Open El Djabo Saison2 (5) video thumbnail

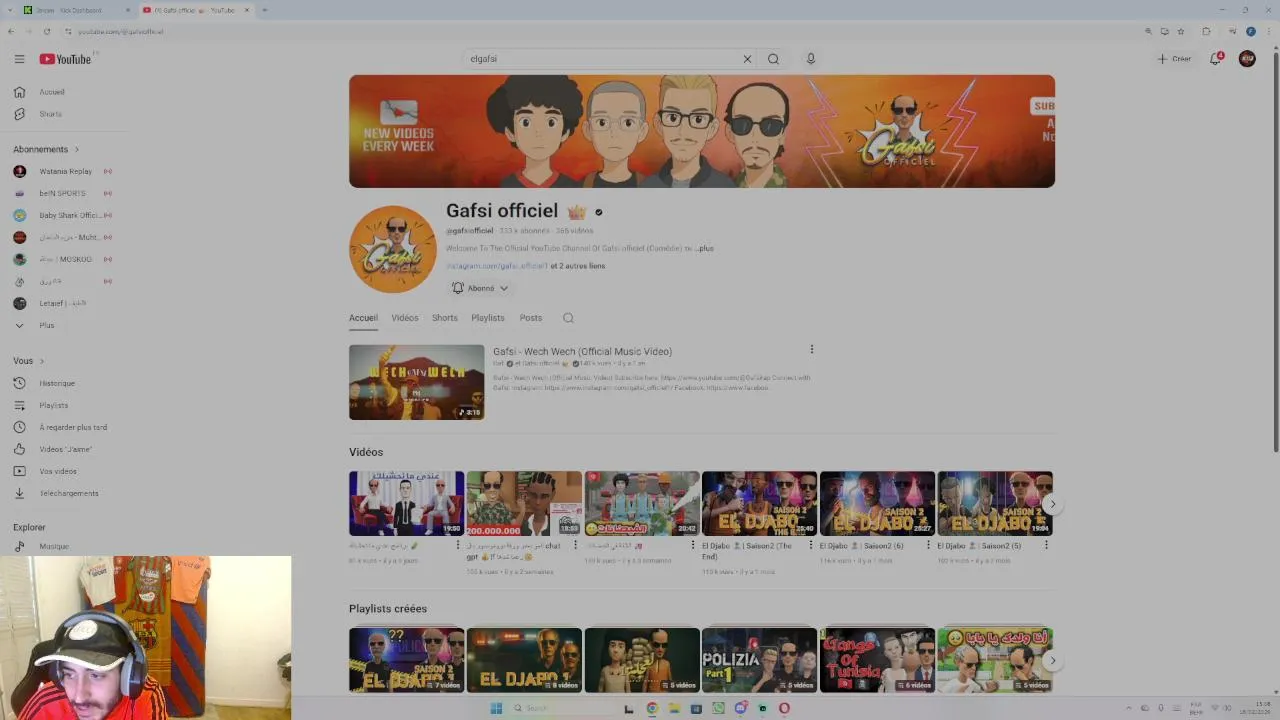click(995, 504)
